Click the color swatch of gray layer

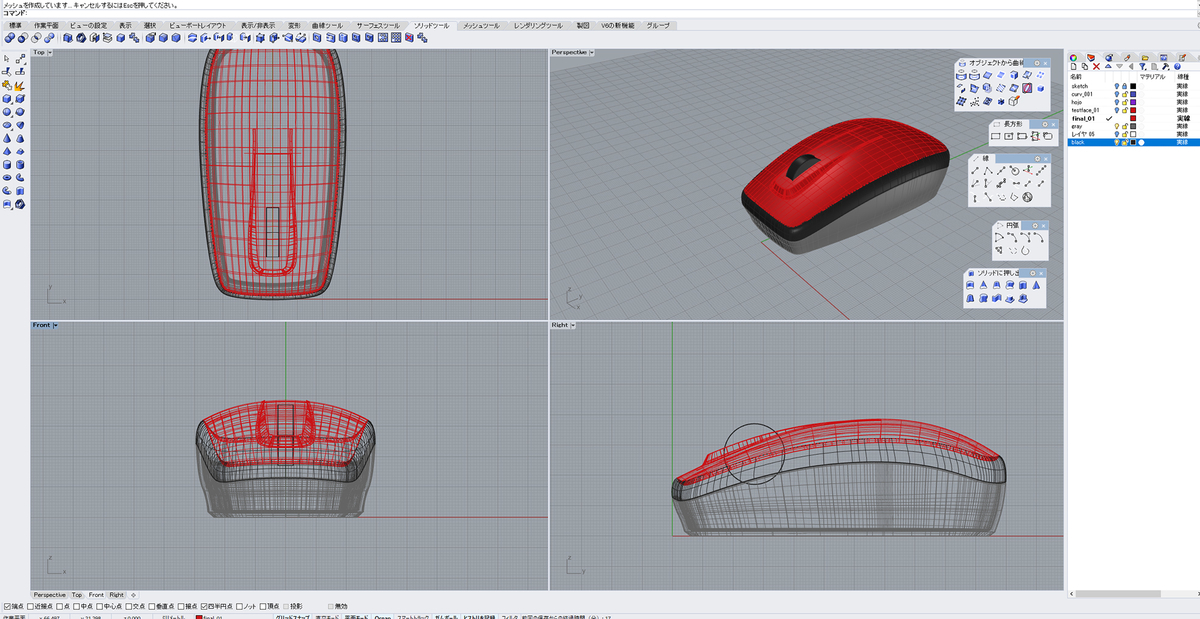click(1133, 126)
